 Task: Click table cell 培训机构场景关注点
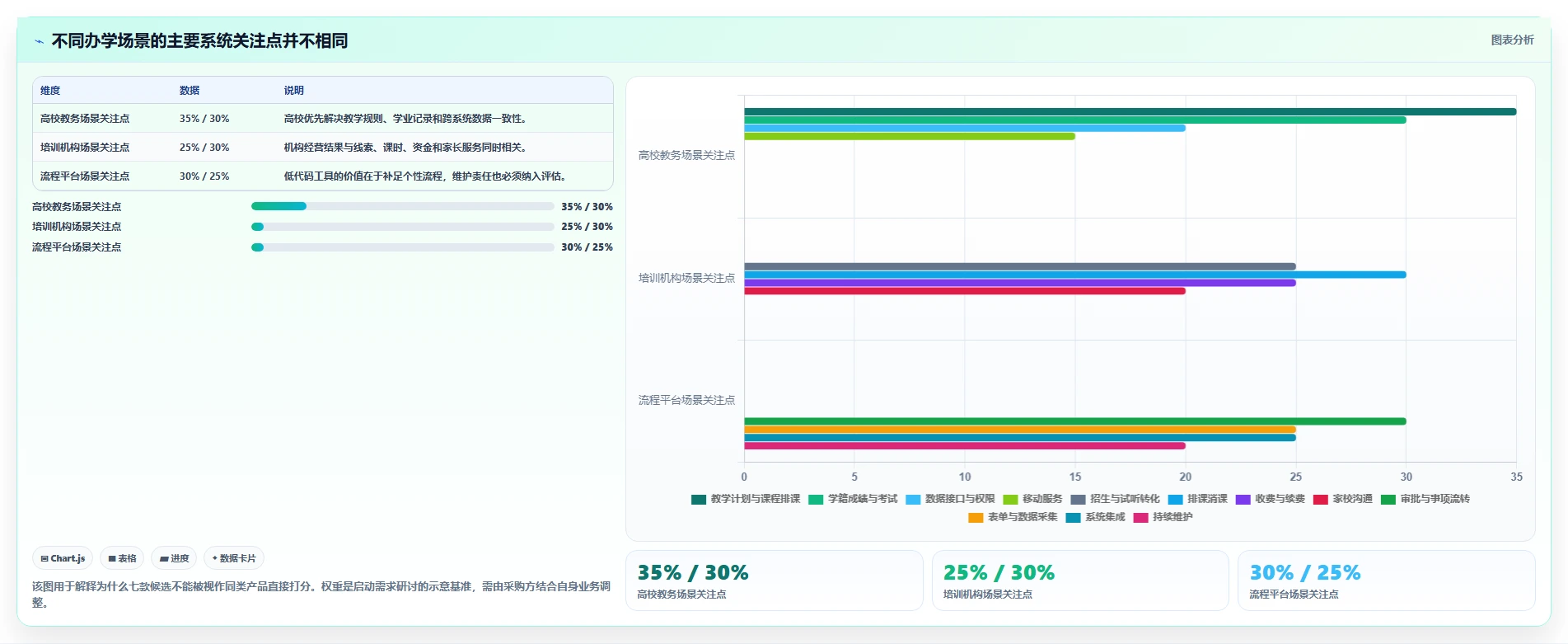point(85,148)
